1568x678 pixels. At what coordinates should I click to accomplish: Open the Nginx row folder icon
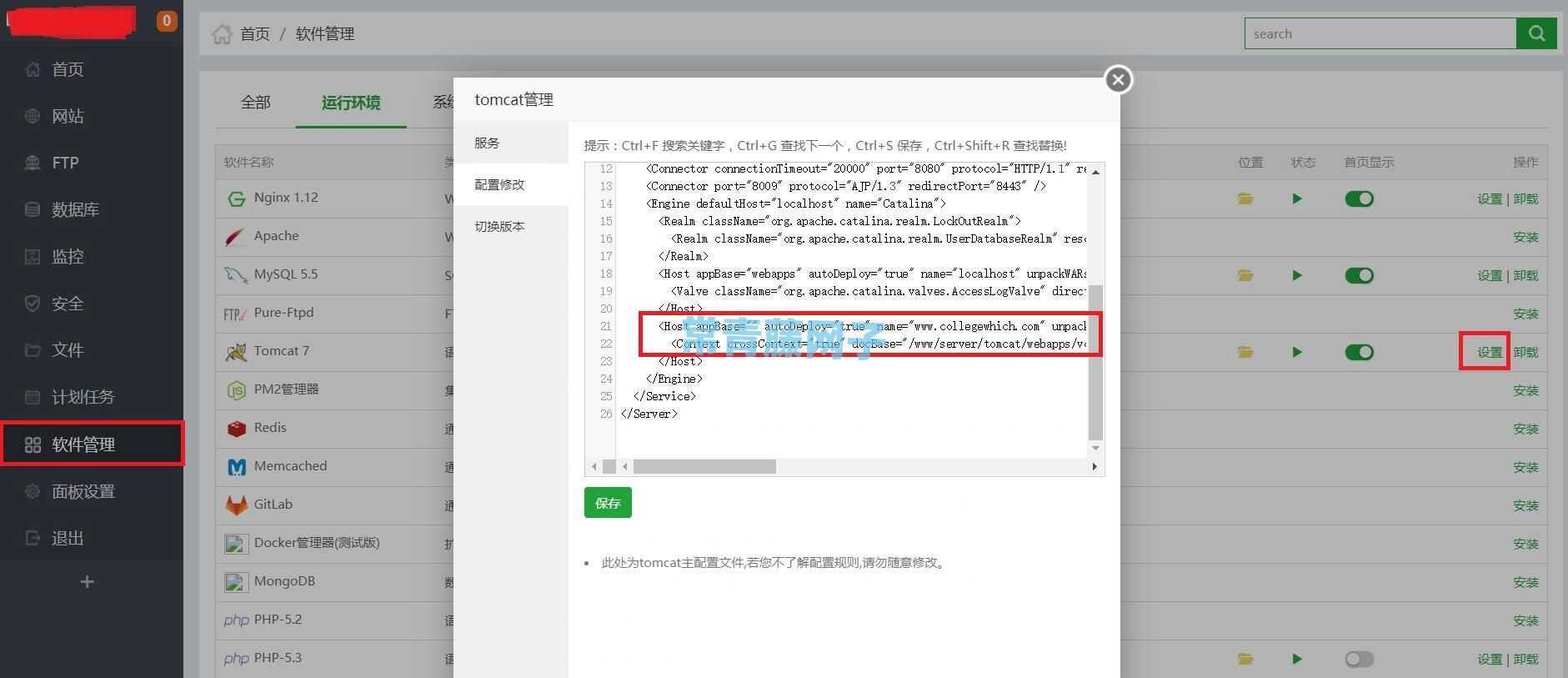[1245, 198]
